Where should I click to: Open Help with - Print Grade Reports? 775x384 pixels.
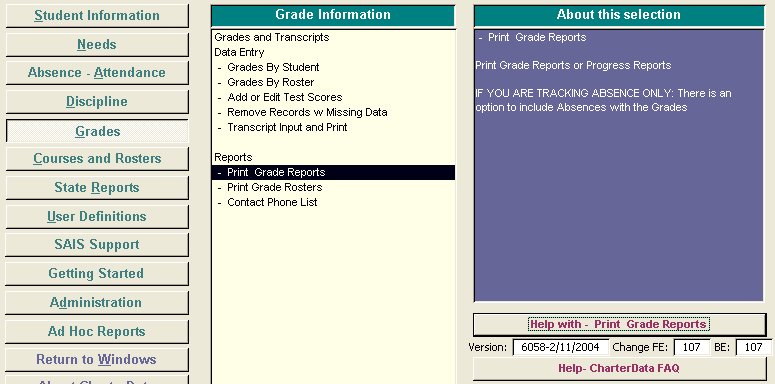(x=619, y=324)
